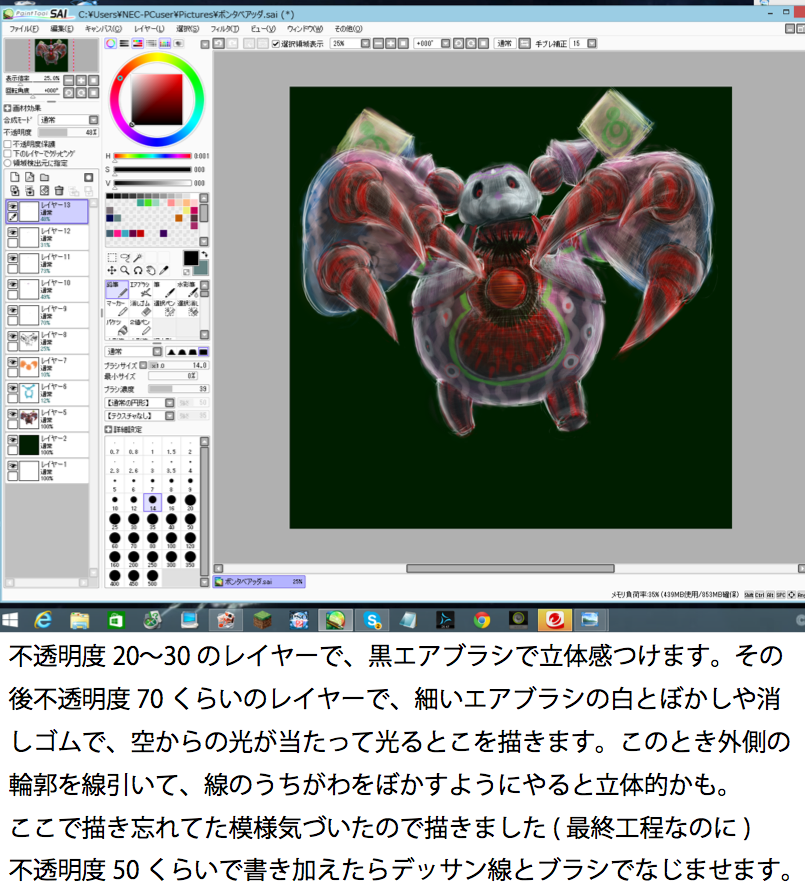Open the レイヤー(L) menu
This screenshot has height=891, width=805.
click(149, 28)
